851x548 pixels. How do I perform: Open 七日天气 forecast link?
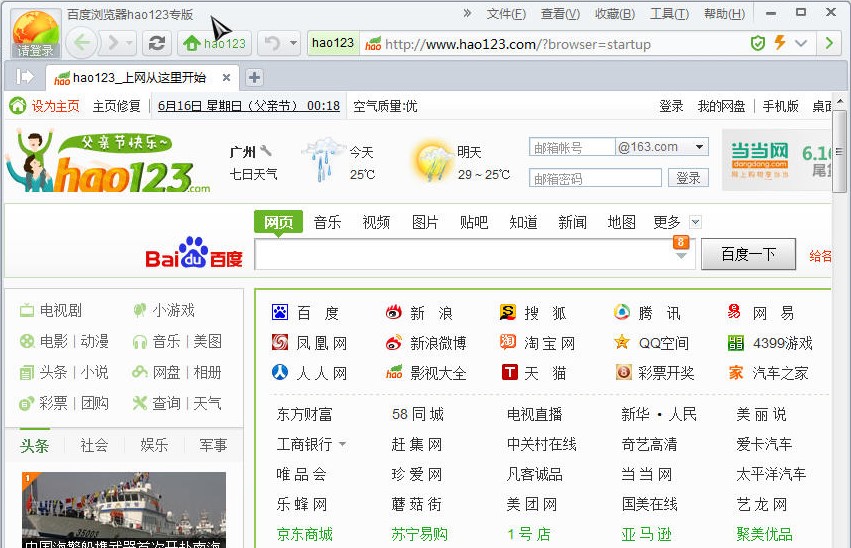pyautogui.click(x=253, y=174)
